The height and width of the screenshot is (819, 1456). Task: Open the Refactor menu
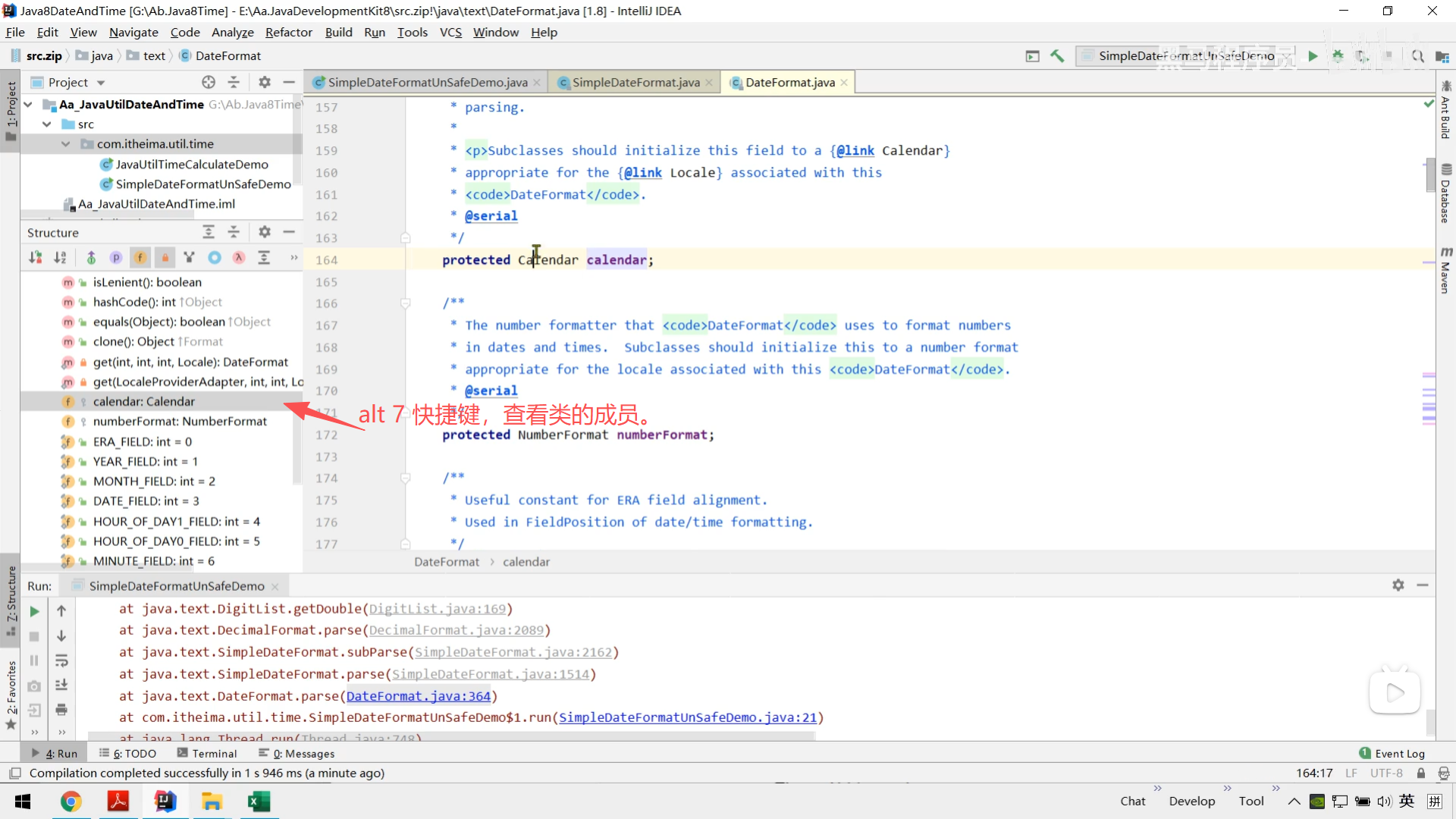(288, 33)
